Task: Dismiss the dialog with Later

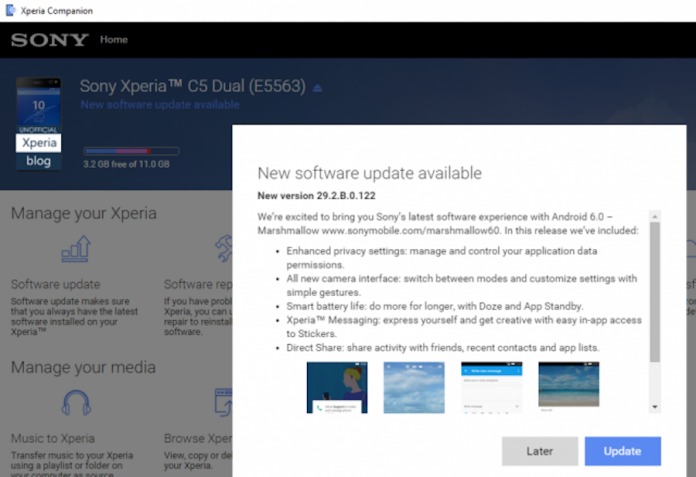Action: pyautogui.click(x=540, y=451)
